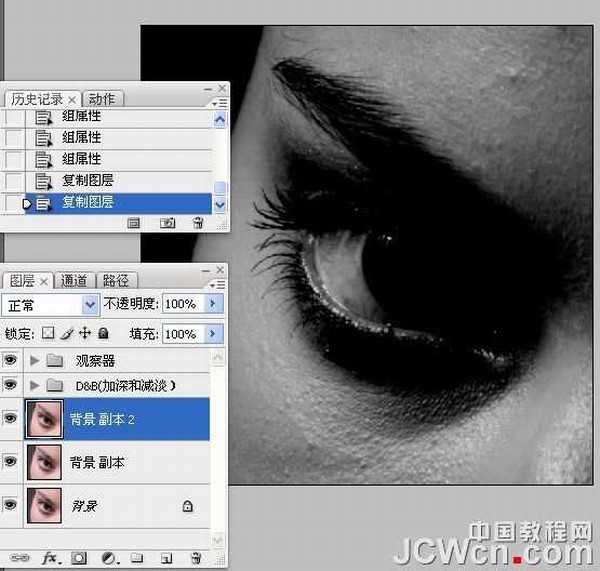Hide the 观察器 group with its eye icon
Screen dimensions: 600x571
click(11, 360)
